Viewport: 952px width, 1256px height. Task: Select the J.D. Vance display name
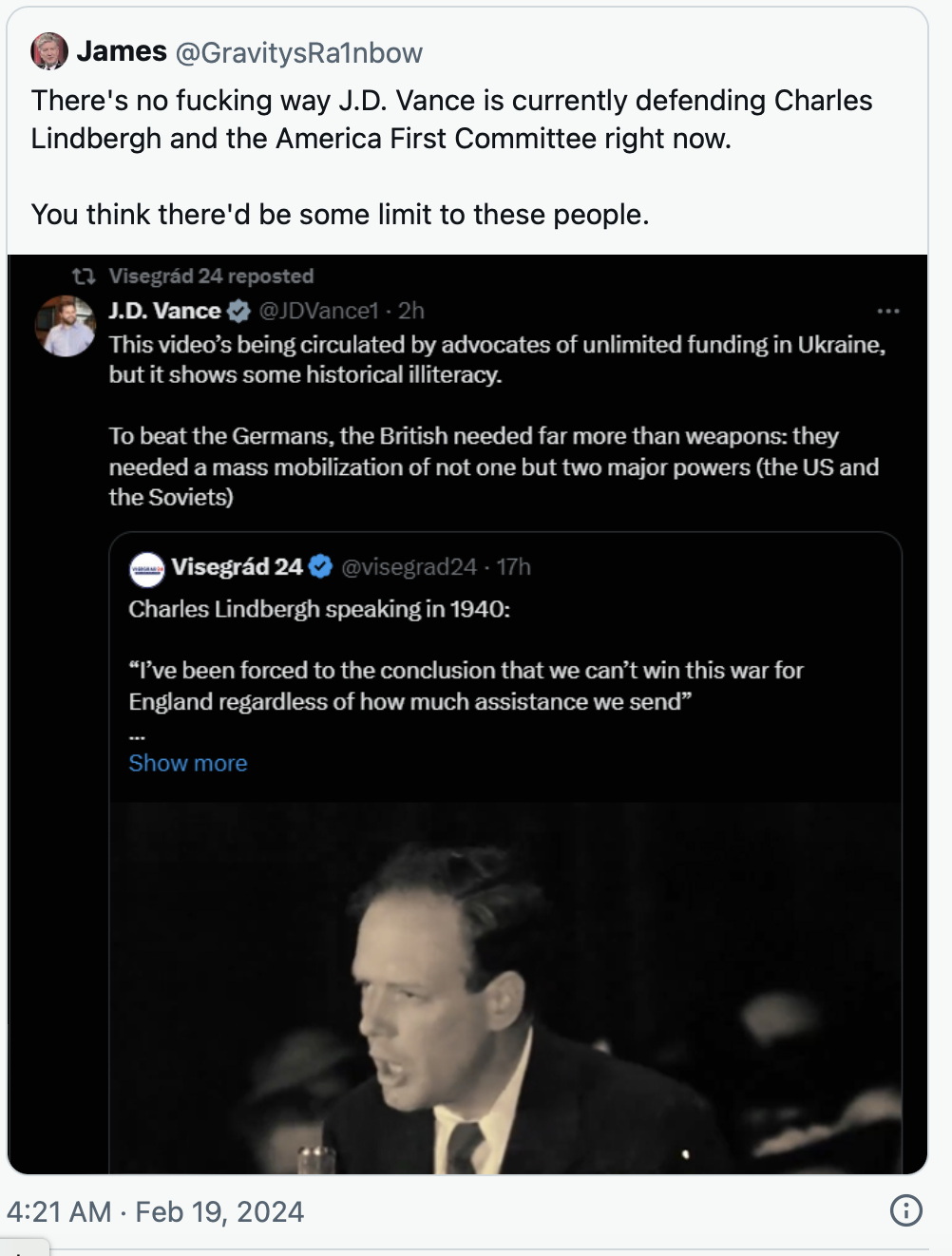point(164,311)
